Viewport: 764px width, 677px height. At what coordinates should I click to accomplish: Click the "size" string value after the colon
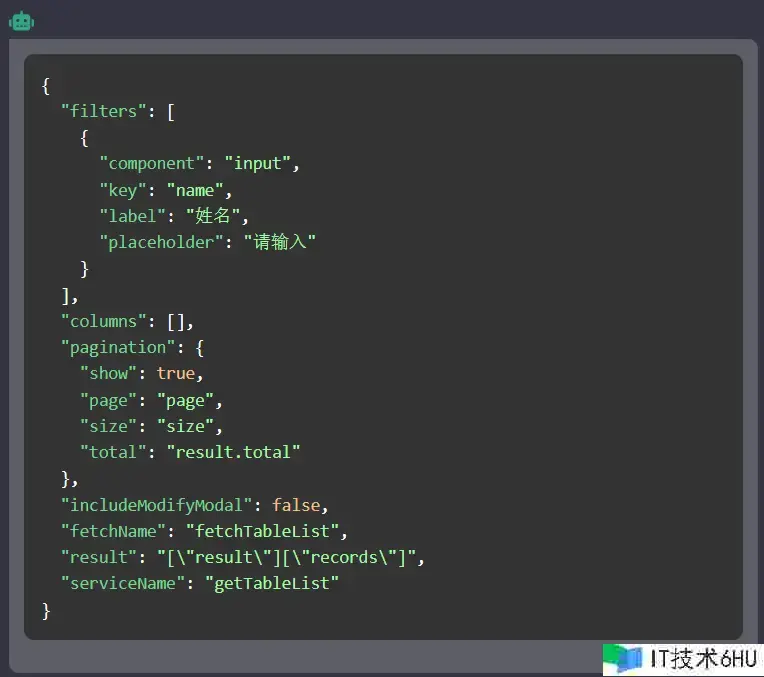185,426
